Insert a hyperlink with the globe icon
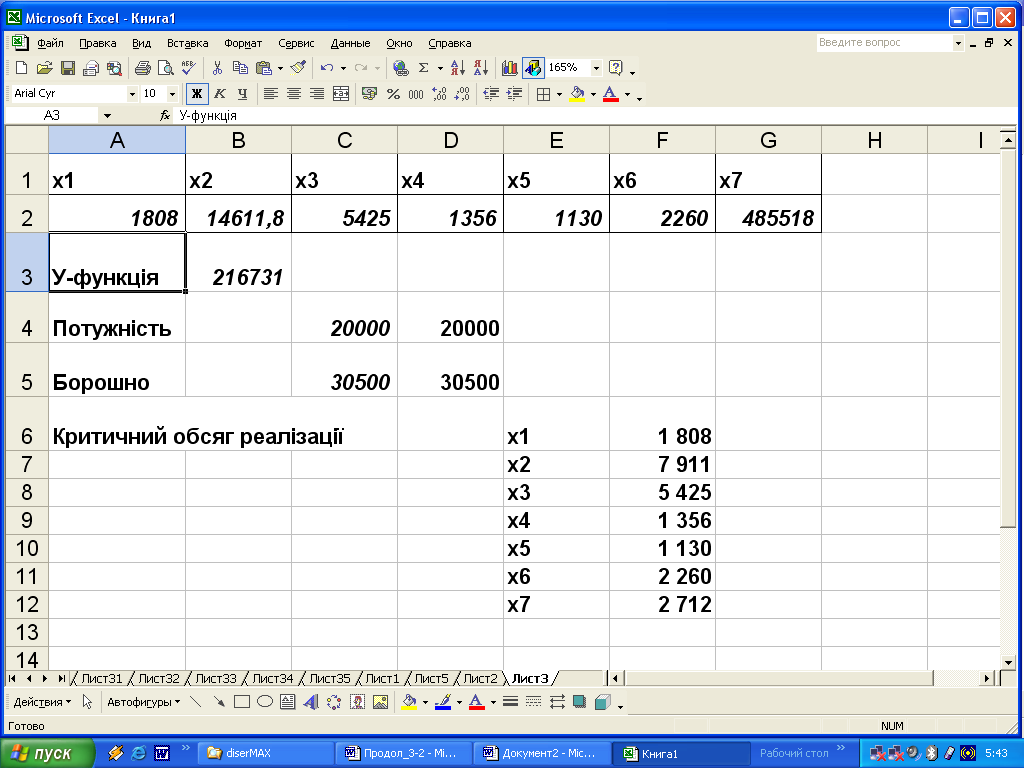 [400, 68]
